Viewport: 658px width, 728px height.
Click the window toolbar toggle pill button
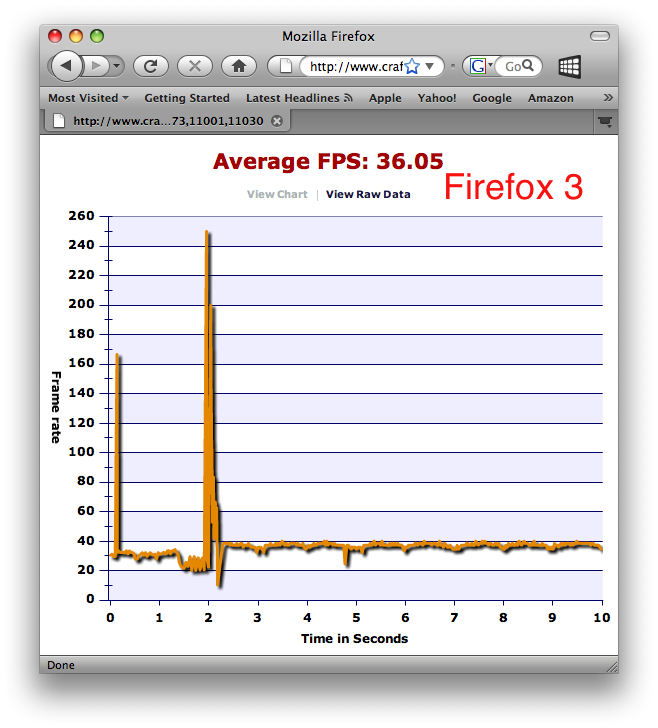click(x=599, y=36)
